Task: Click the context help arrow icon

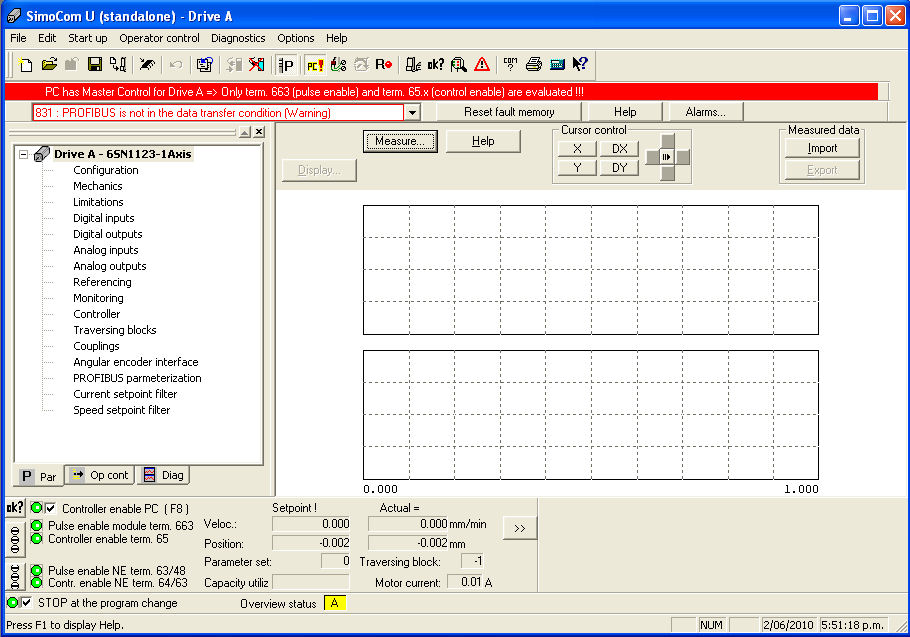Action: 580,64
